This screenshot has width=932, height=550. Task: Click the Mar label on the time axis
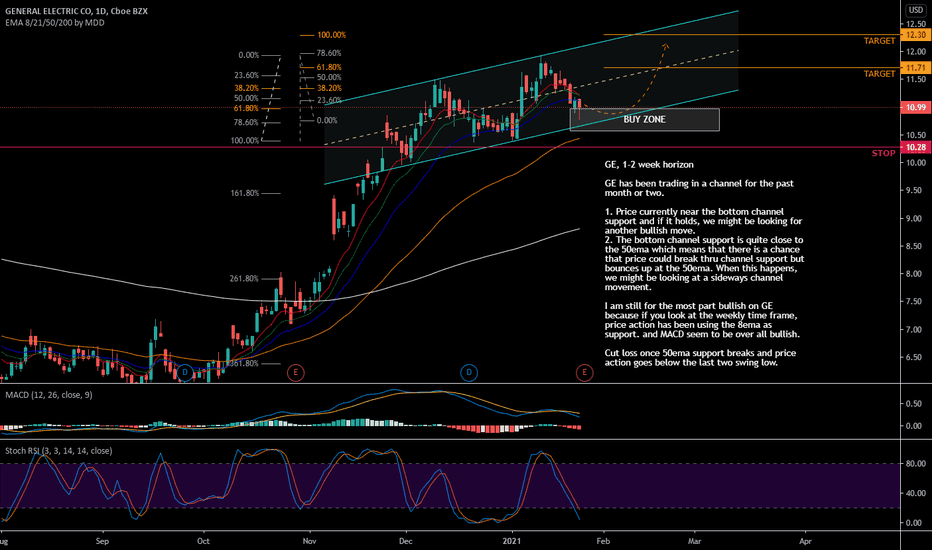click(694, 541)
